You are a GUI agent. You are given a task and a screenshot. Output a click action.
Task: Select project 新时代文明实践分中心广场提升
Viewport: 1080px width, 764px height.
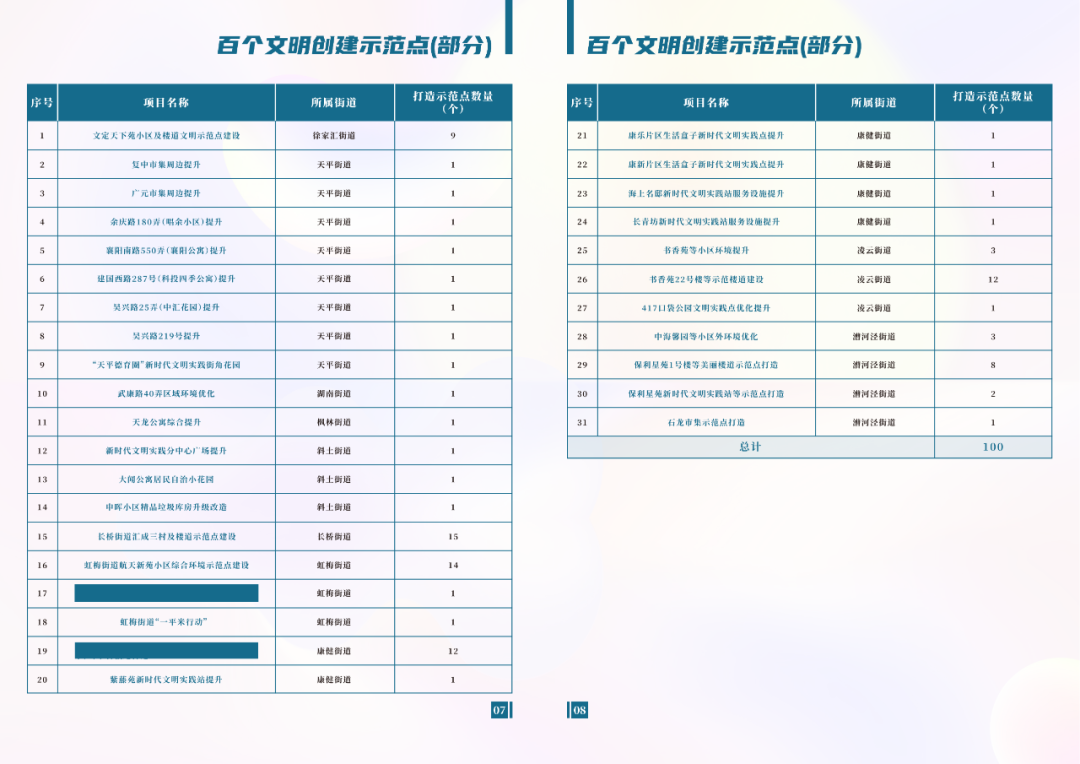pyautogui.click(x=166, y=451)
